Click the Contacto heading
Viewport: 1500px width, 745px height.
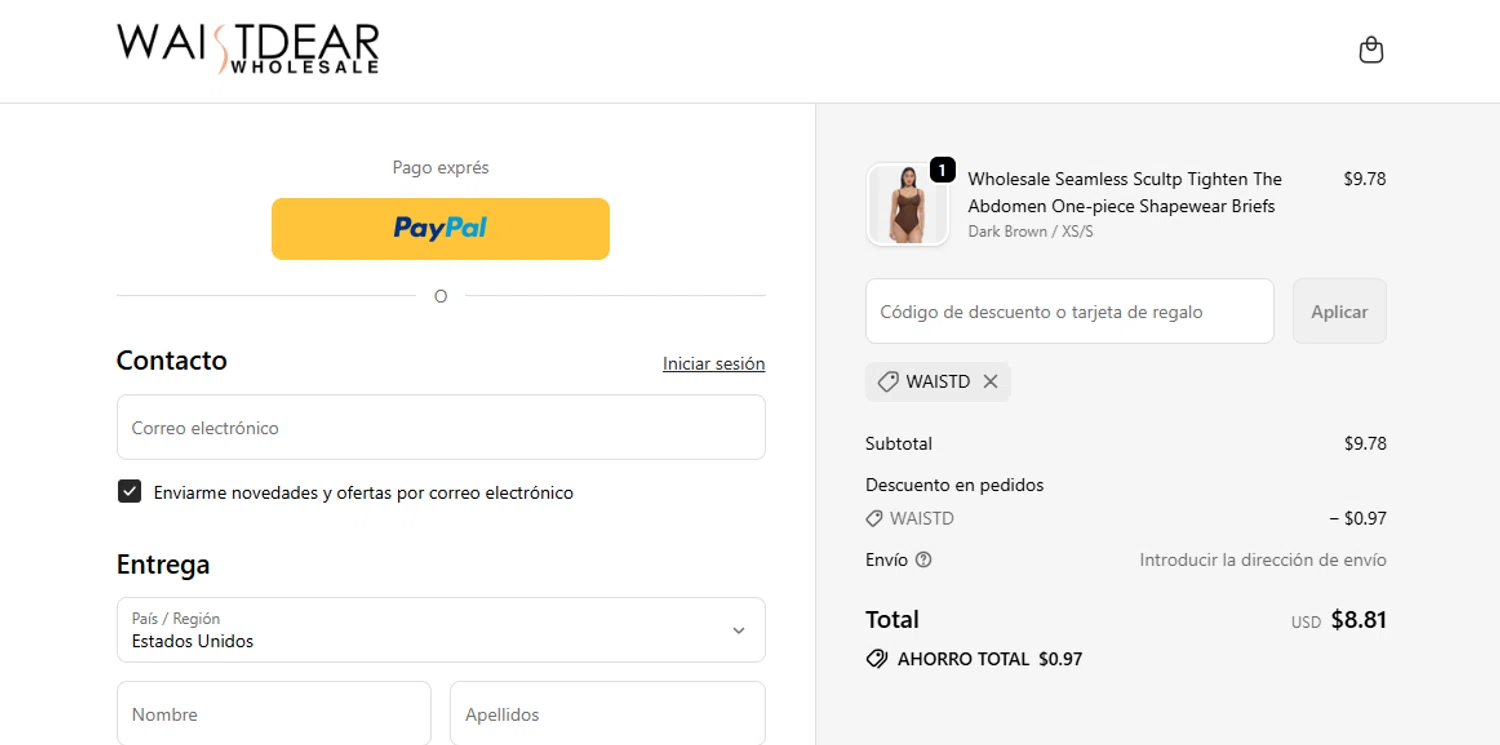click(x=172, y=360)
